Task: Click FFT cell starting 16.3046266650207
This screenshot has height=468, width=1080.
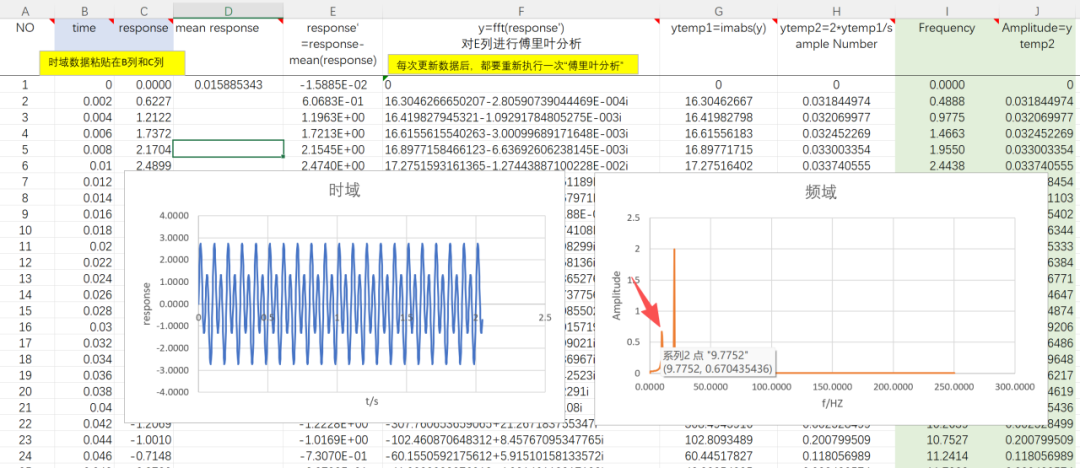Action: (521, 101)
